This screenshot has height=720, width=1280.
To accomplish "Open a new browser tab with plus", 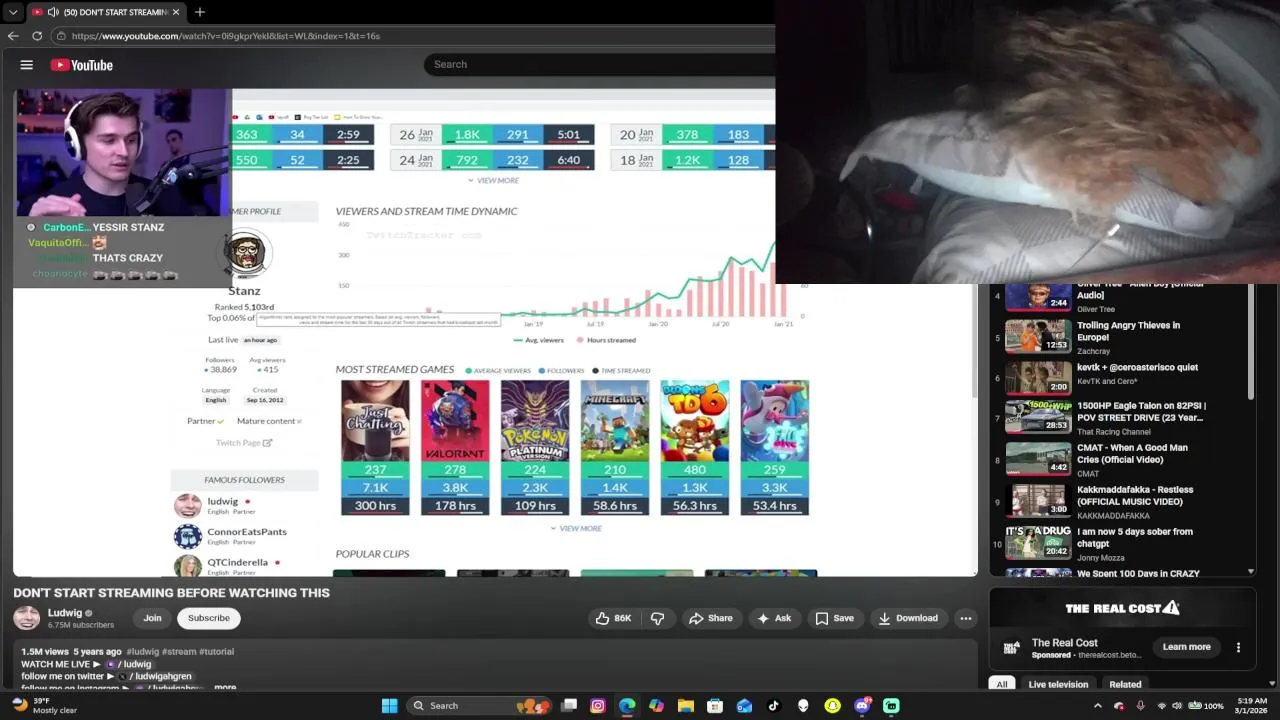I will tap(200, 12).
